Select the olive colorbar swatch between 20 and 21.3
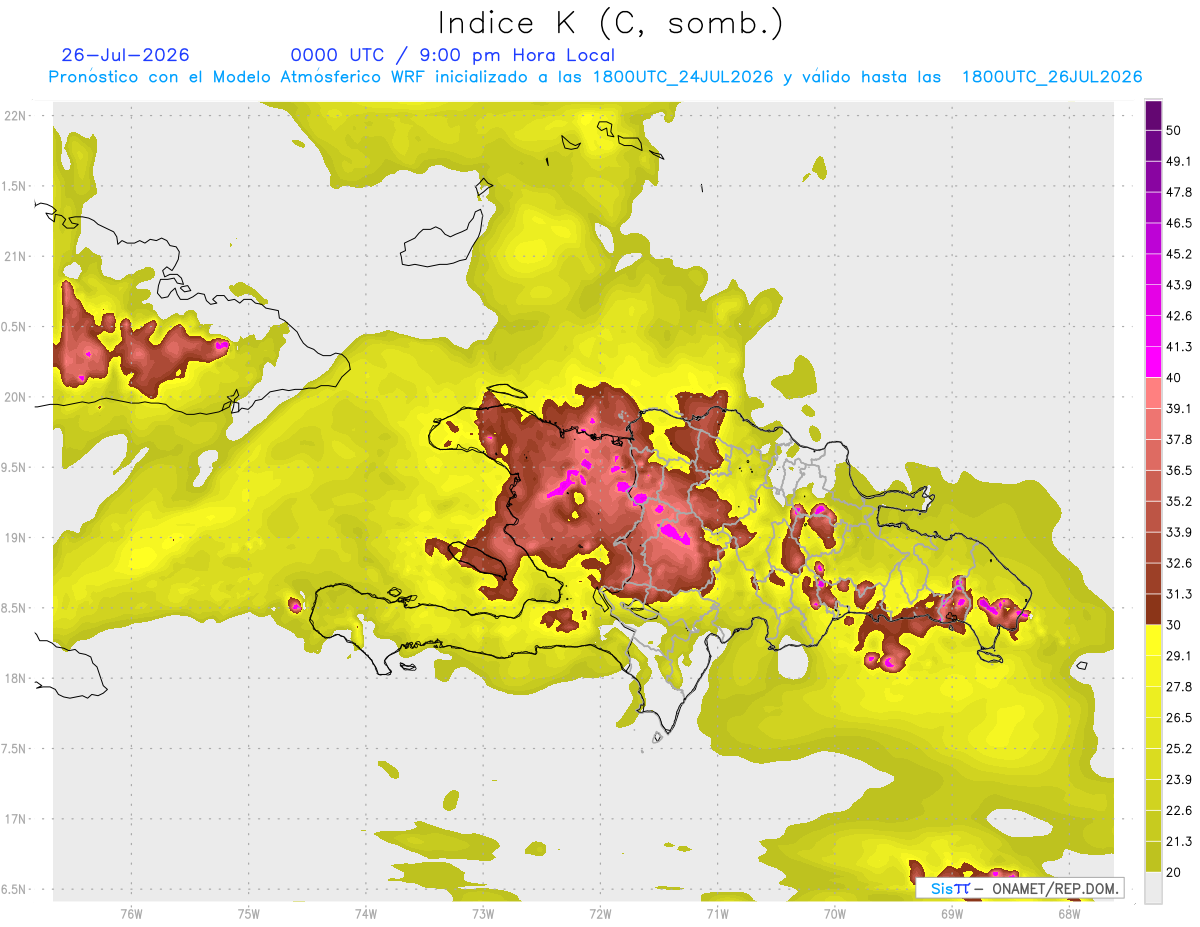 [x=1153, y=857]
